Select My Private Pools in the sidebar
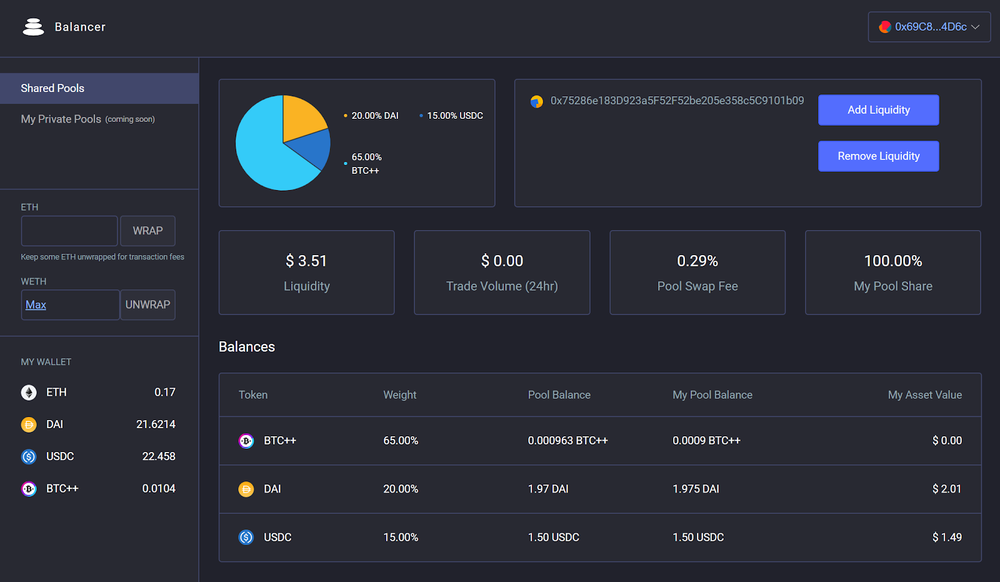Image resolution: width=1000 pixels, height=582 pixels. (x=61, y=119)
